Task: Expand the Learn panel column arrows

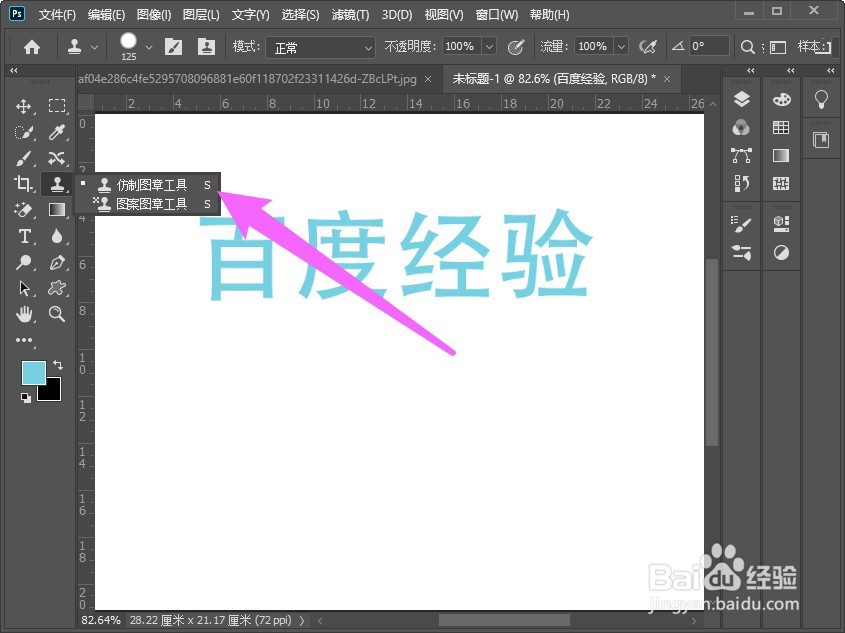Action: coord(830,71)
